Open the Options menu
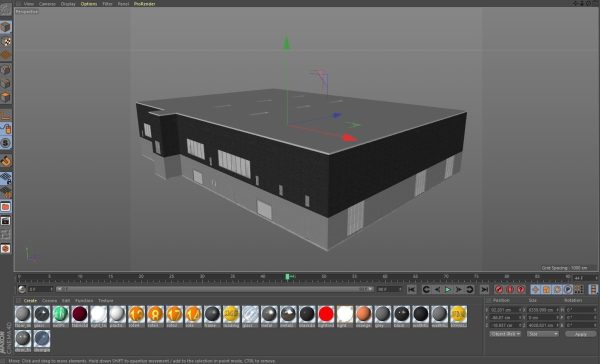 (89, 4)
